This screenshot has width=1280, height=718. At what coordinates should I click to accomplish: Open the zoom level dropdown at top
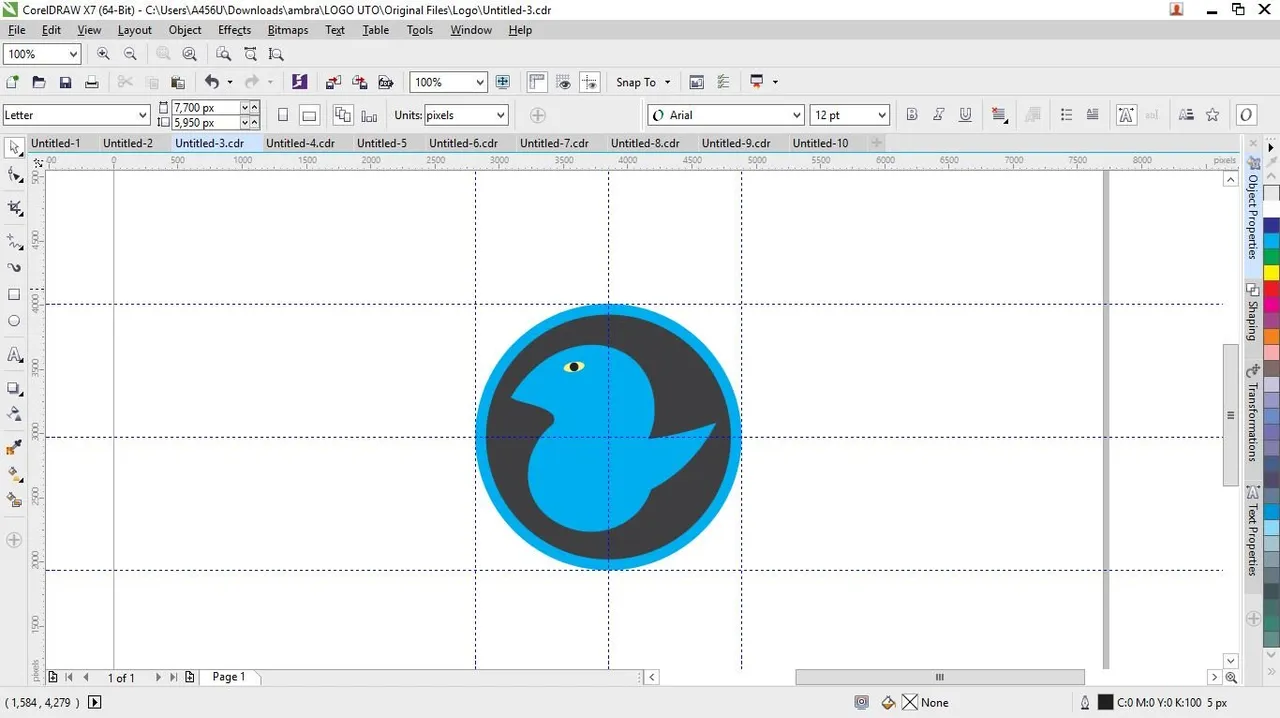[x=72, y=54]
